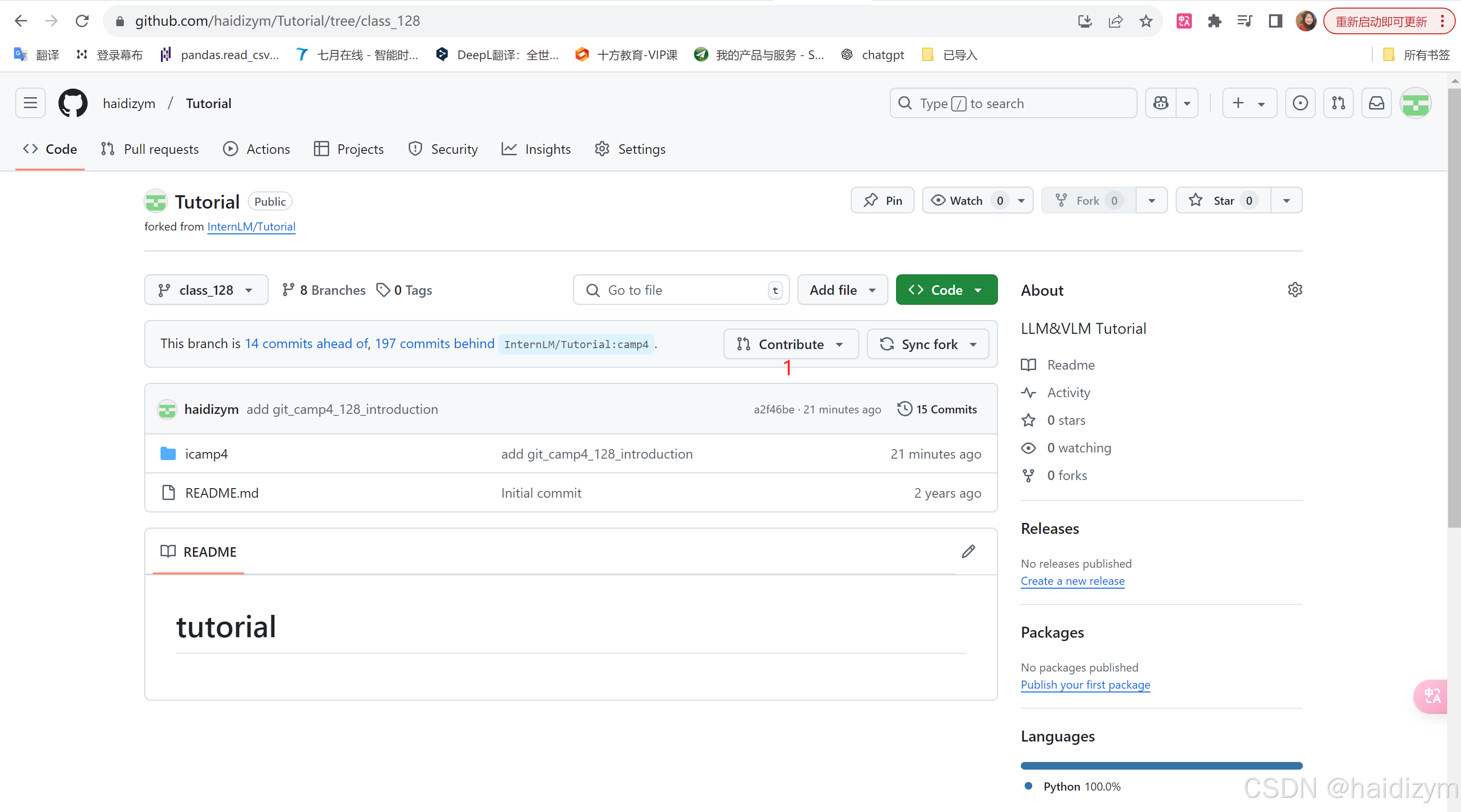The image size is (1461, 812).
Task: Bookmark page with the star icon in address bar
Action: coord(1146,21)
